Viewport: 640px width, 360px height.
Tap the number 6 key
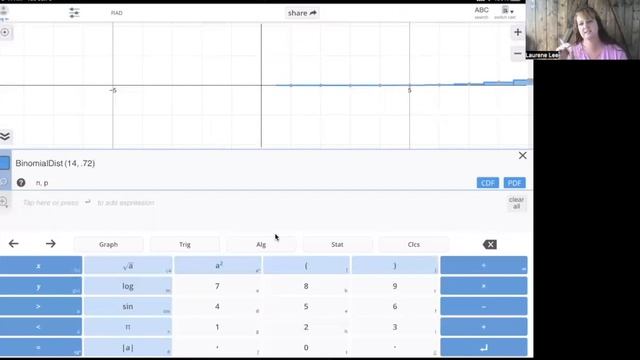395,307
